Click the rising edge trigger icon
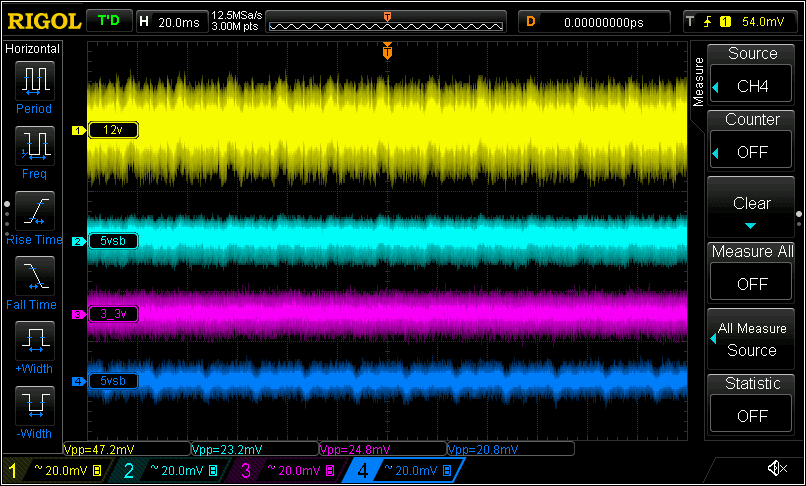Viewport: 806px width, 486px height. pos(708,22)
